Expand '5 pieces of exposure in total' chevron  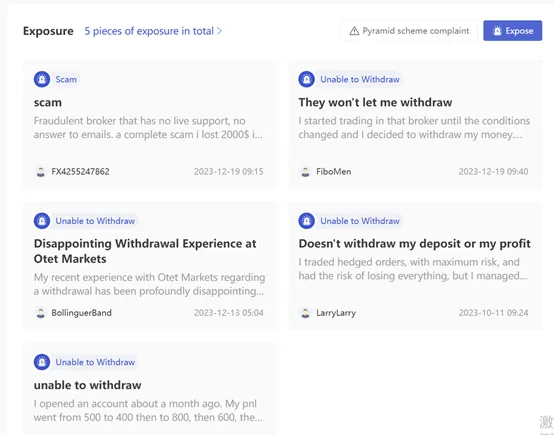coord(219,31)
